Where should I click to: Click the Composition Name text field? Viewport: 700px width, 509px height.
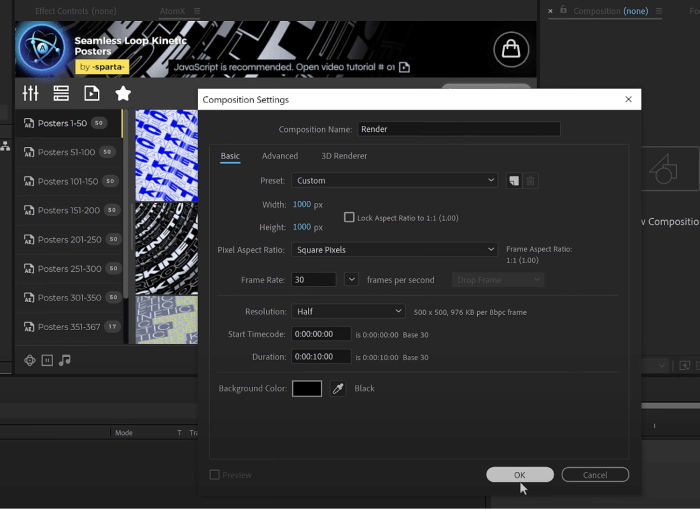[x=458, y=129]
